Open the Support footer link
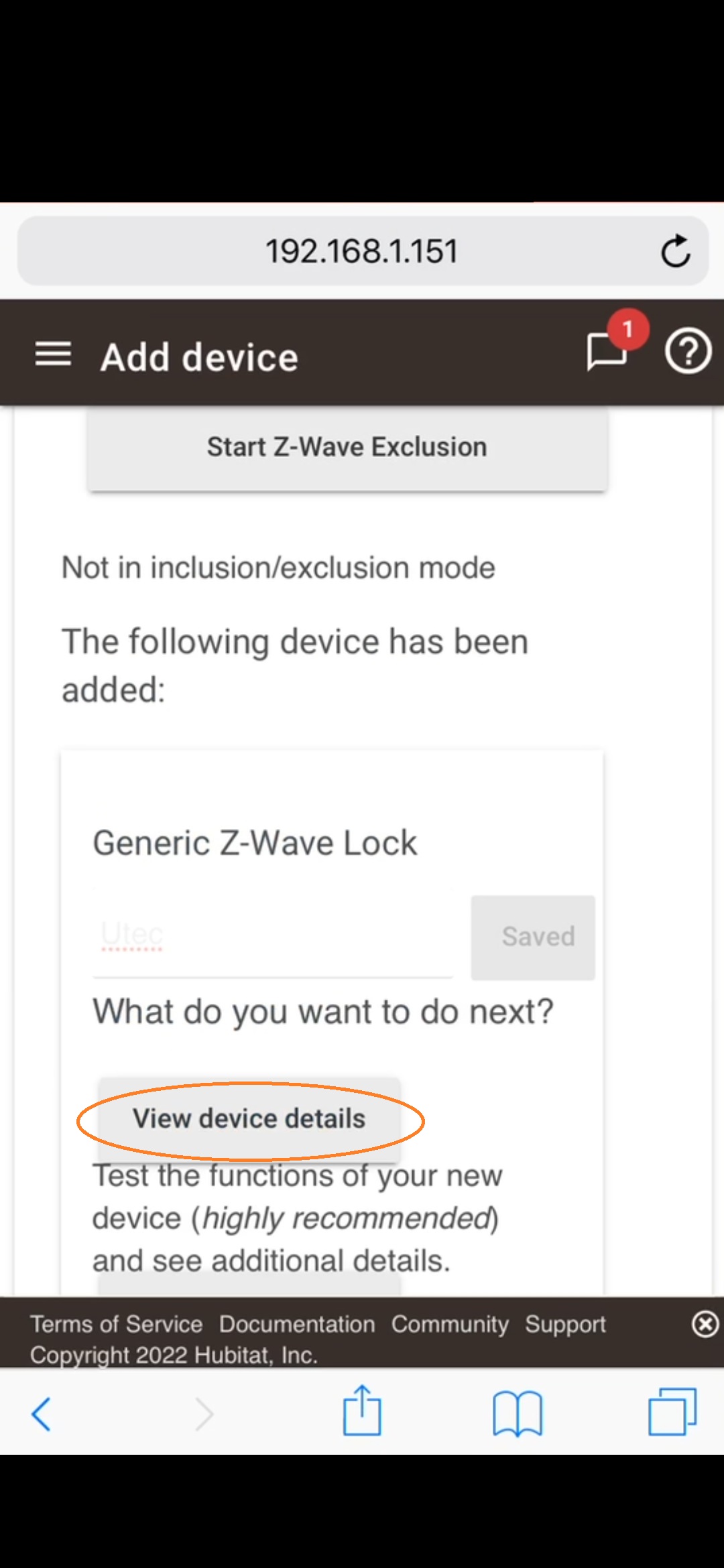This screenshot has height=1568, width=724. [x=565, y=1324]
